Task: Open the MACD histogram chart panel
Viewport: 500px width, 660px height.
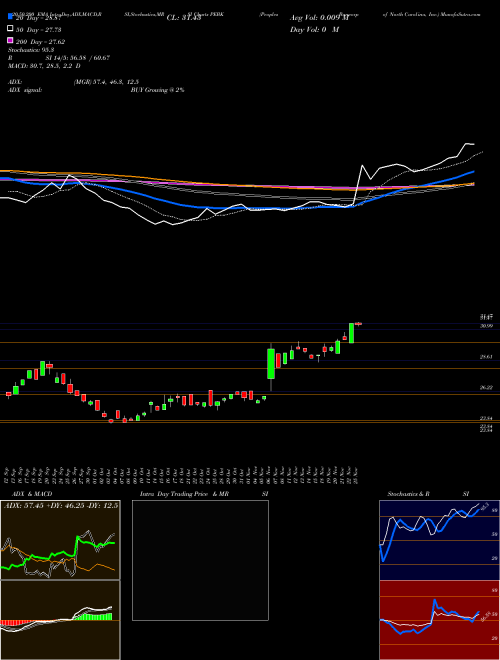Action: click(60, 620)
